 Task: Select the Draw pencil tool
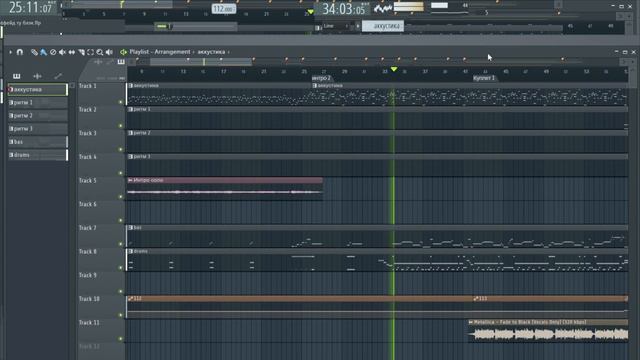coord(34,52)
